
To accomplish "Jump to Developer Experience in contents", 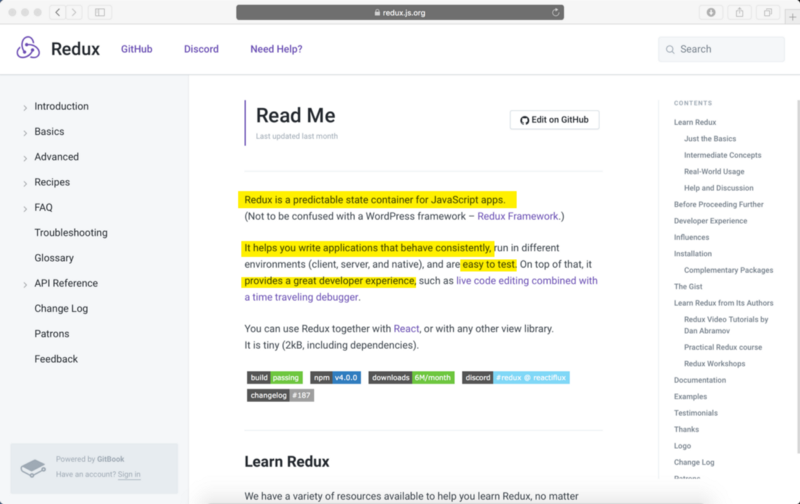I will pos(710,221).
